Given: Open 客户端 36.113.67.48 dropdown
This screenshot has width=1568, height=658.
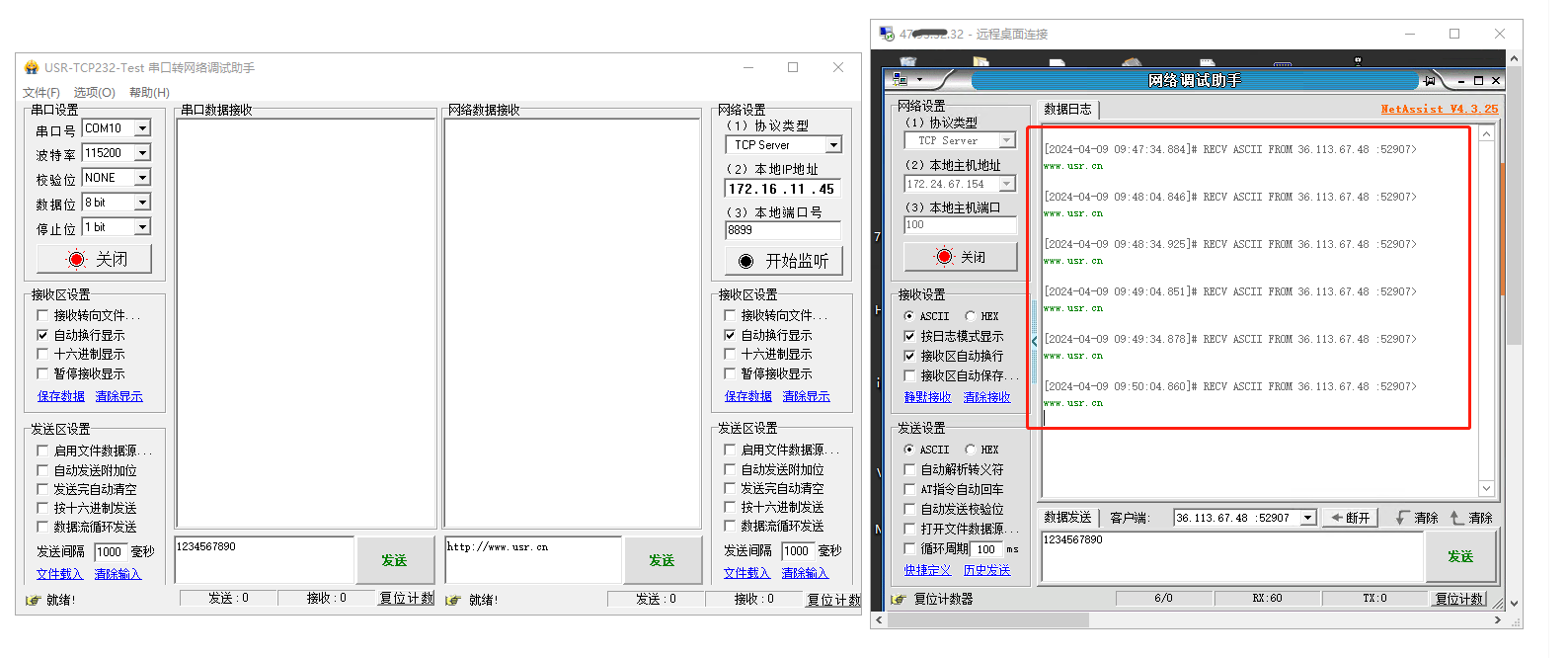Looking at the screenshot, I should tap(1308, 518).
